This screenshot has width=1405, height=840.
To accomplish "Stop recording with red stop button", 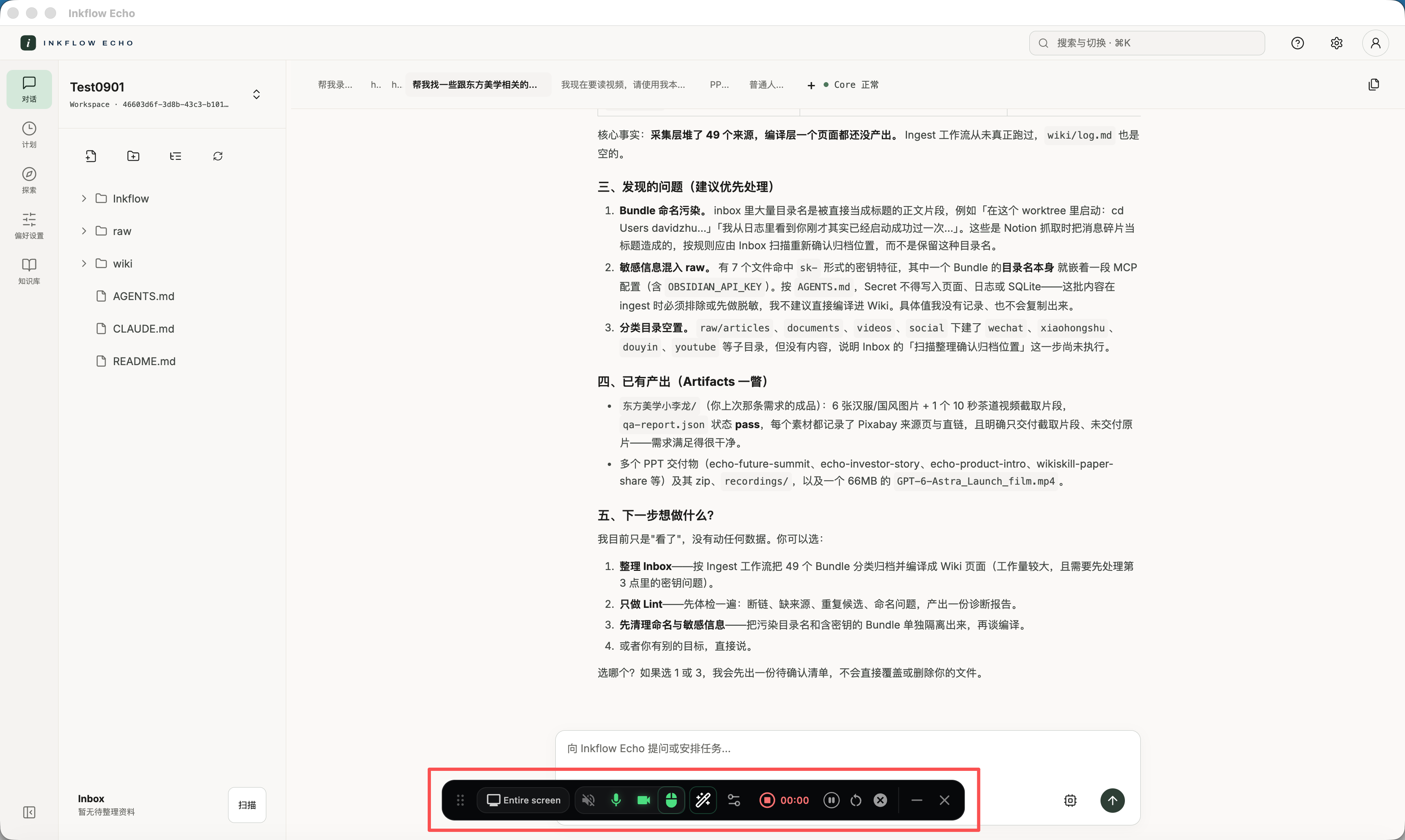I will click(767, 801).
